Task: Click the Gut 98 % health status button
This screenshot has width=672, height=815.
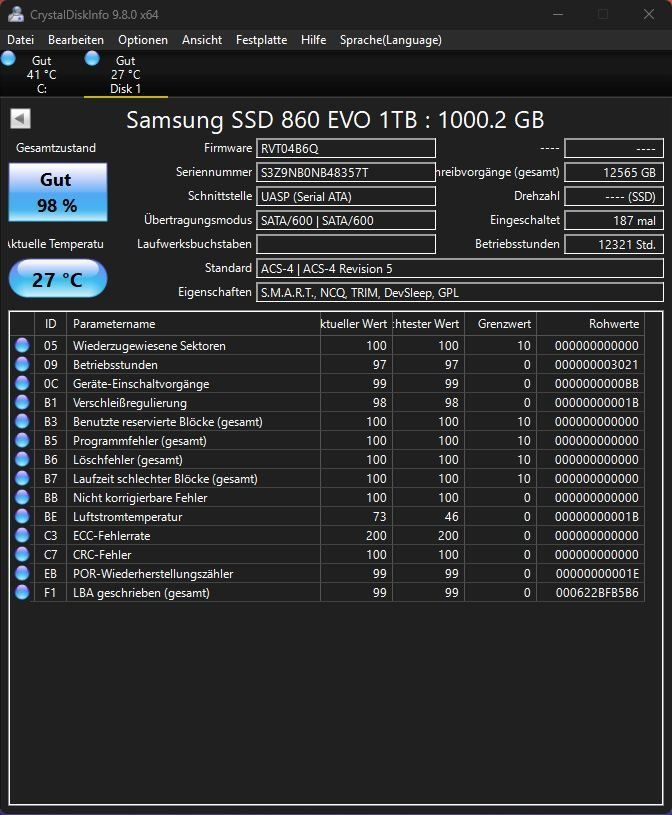Action: point(58,192)
